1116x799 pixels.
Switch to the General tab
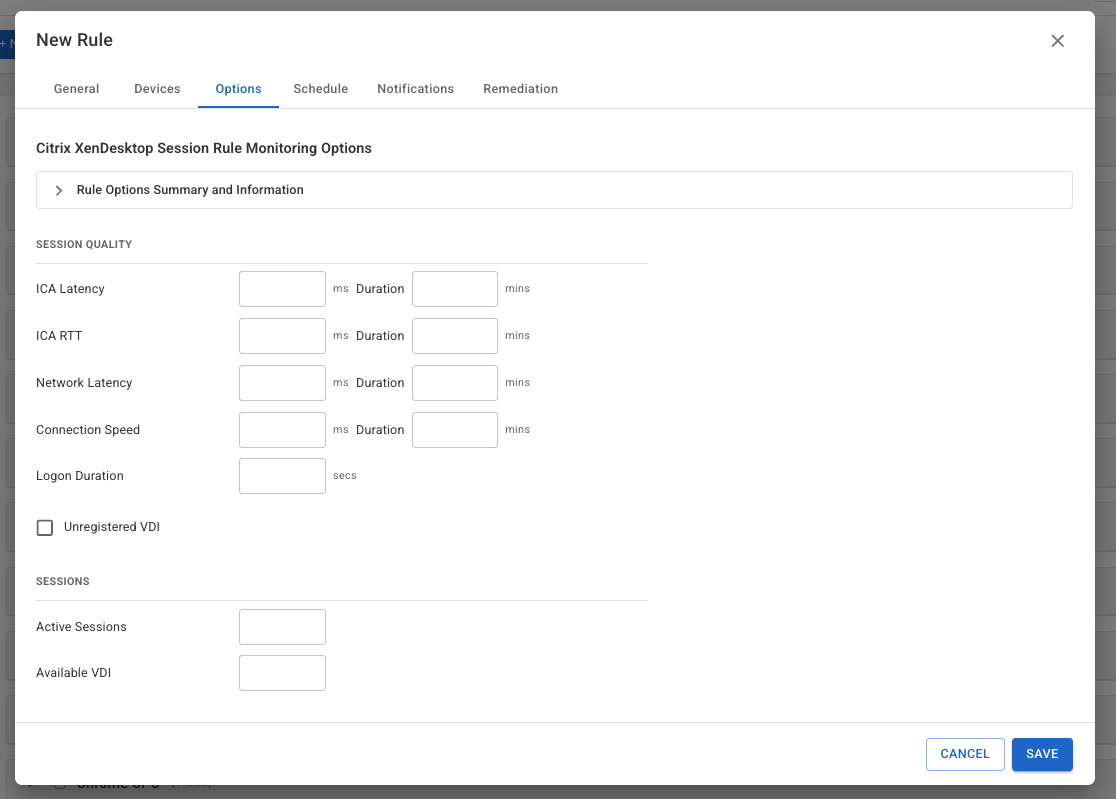(76, 89)
